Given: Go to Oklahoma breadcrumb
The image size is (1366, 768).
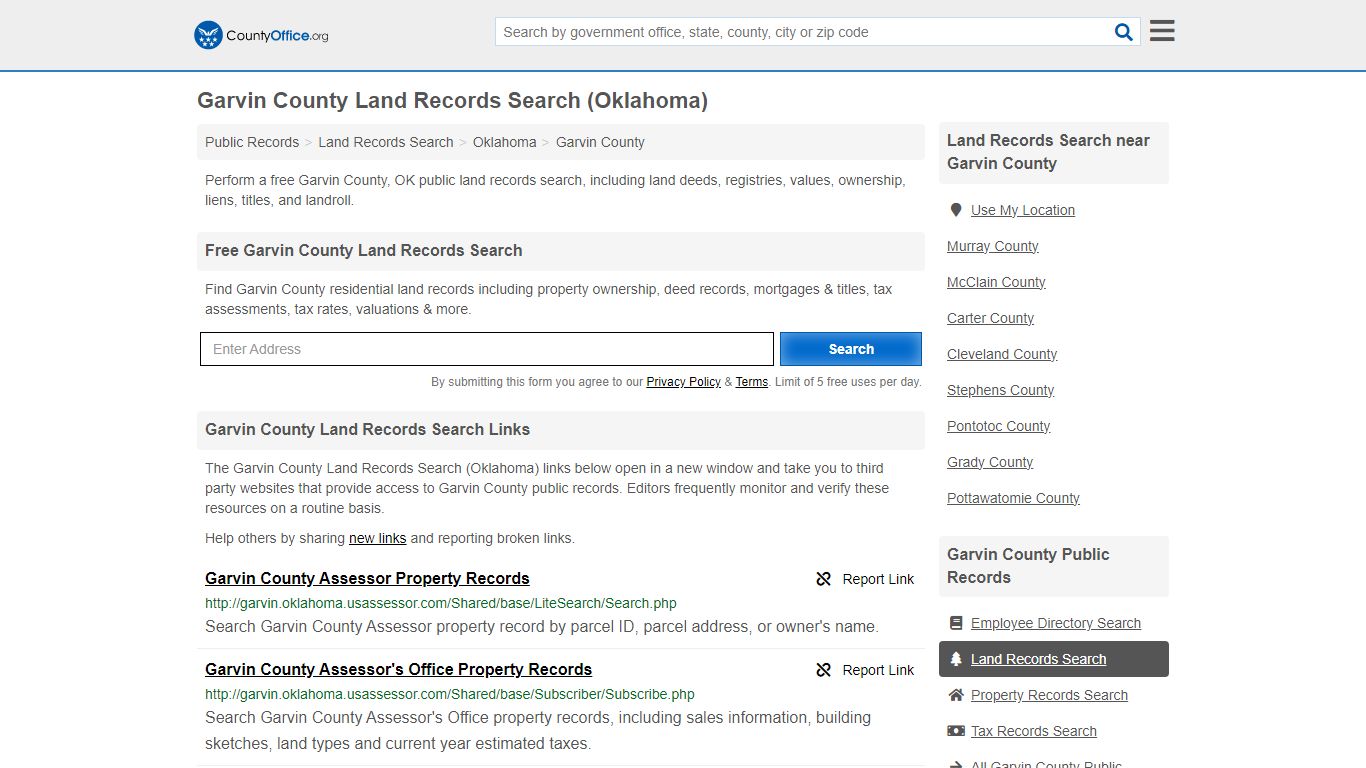Looking at the screenshot, I should click(505, 142).
